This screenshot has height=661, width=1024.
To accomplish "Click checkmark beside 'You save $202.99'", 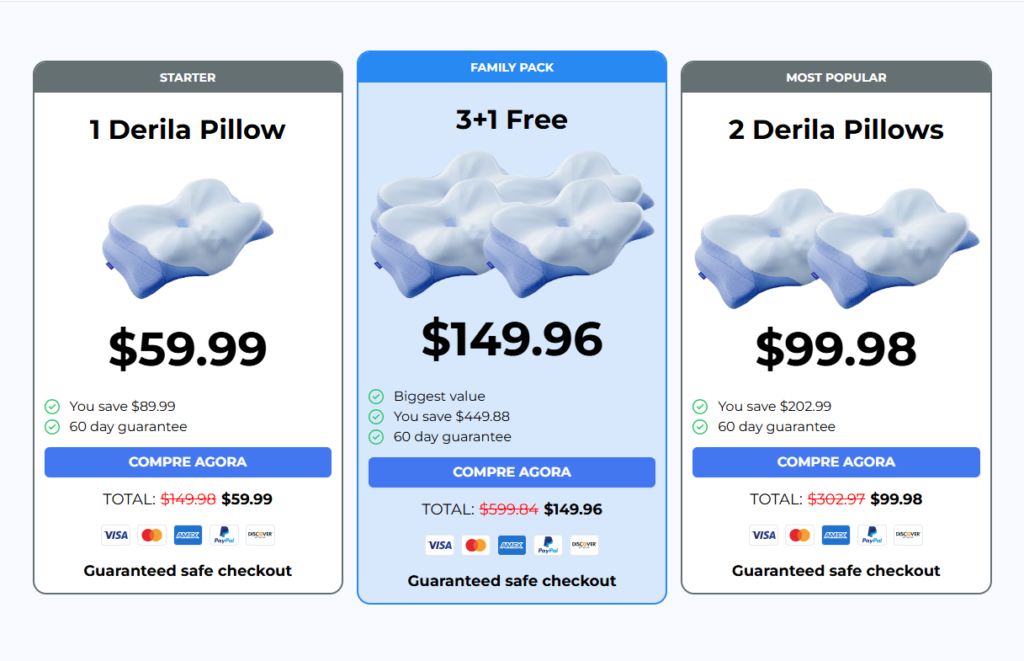I will point(700,406).
